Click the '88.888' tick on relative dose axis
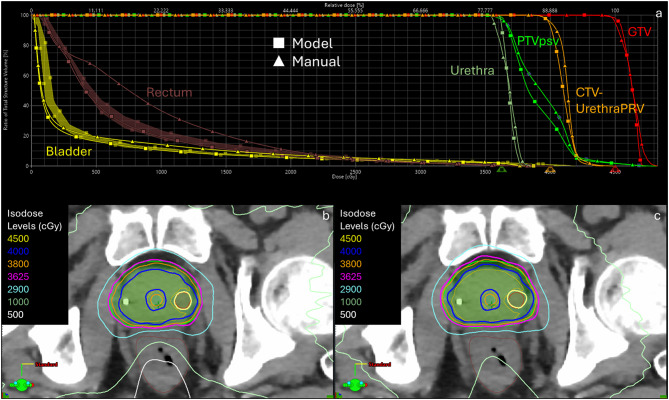The width and height of the screenshot is (669, 400). click(550, 10)
